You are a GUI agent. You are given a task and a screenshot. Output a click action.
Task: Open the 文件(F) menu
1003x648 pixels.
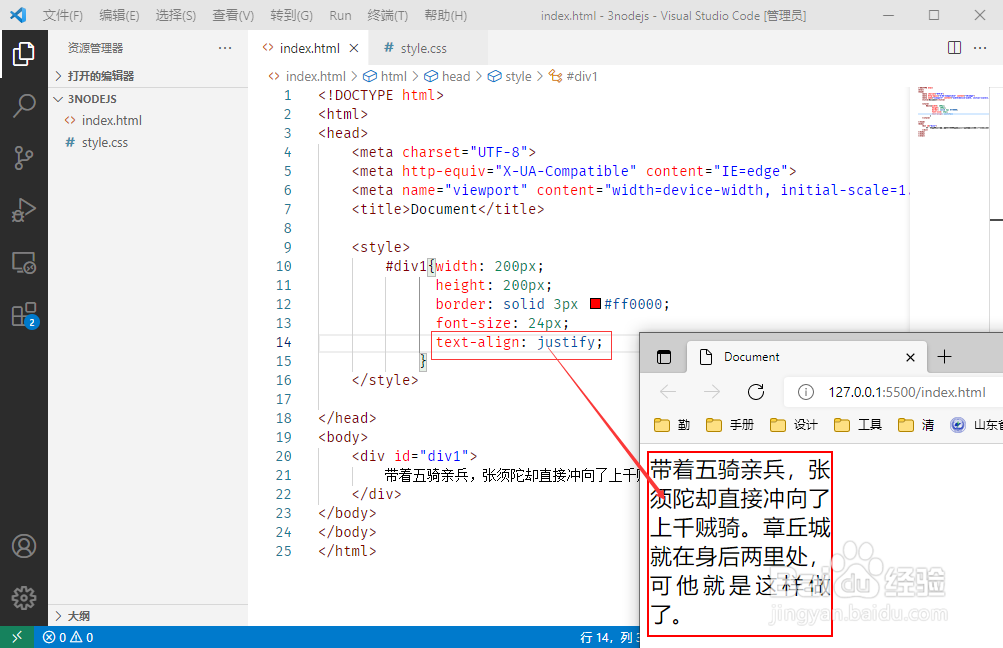(x=63, y=15)
